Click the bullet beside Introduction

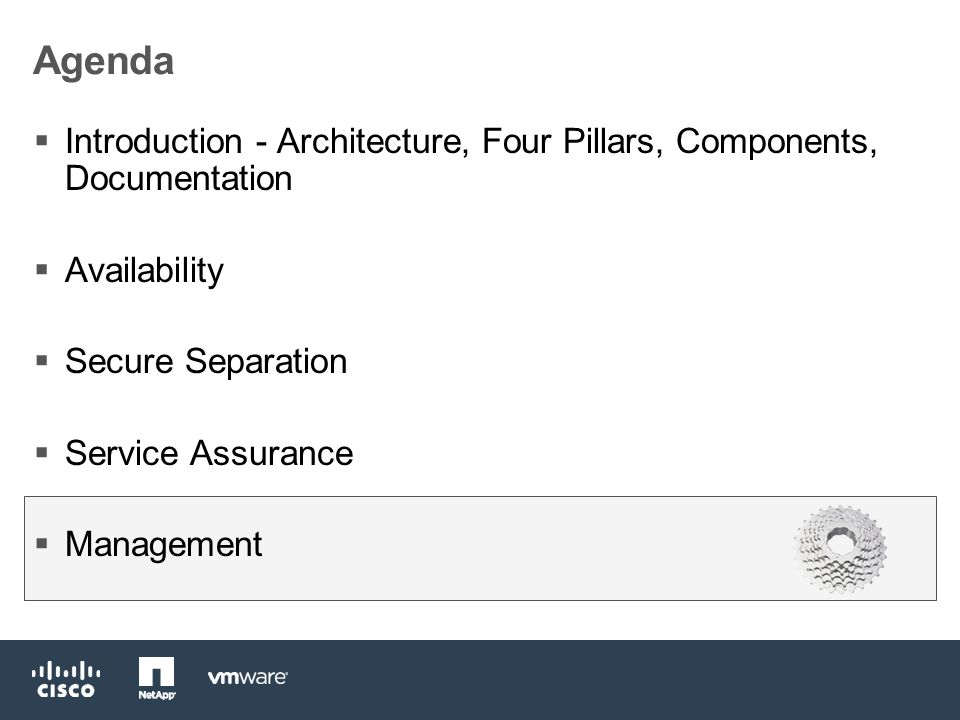coord(42,141)
